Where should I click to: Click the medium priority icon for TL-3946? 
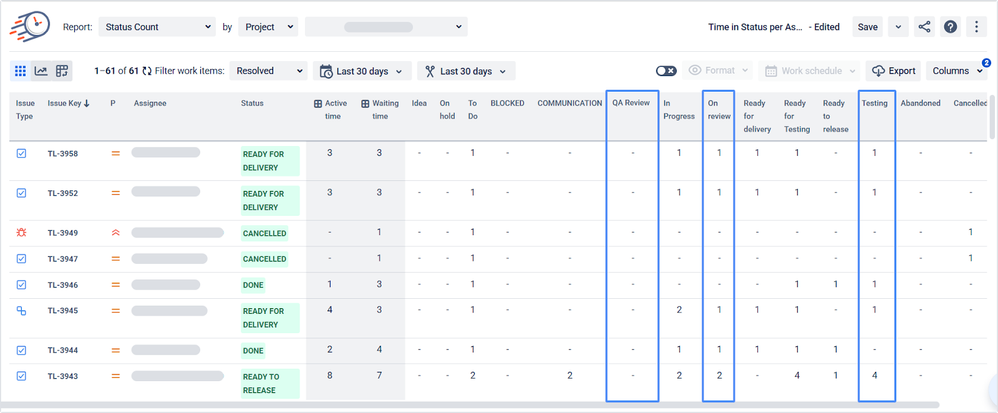(x=115, y=284)
